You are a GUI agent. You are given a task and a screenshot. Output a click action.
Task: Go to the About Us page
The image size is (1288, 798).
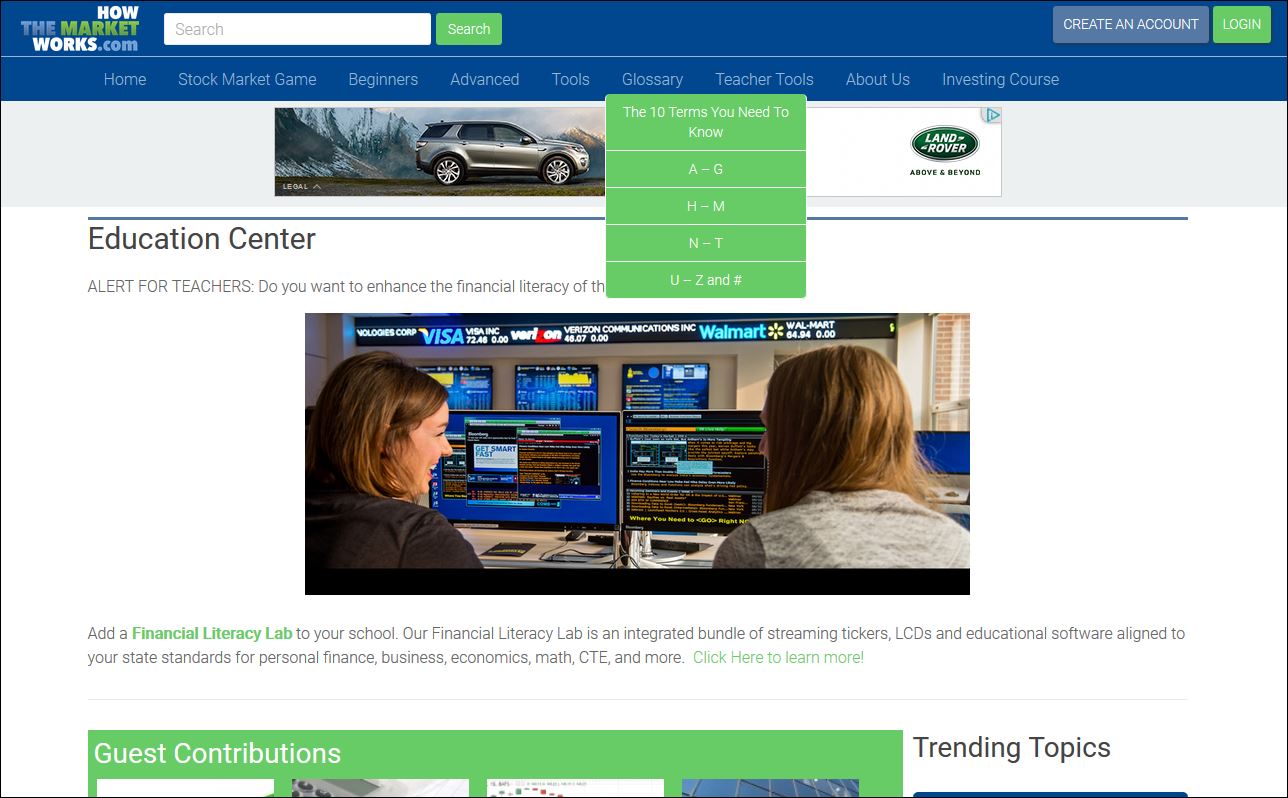[x=878, y=79]
